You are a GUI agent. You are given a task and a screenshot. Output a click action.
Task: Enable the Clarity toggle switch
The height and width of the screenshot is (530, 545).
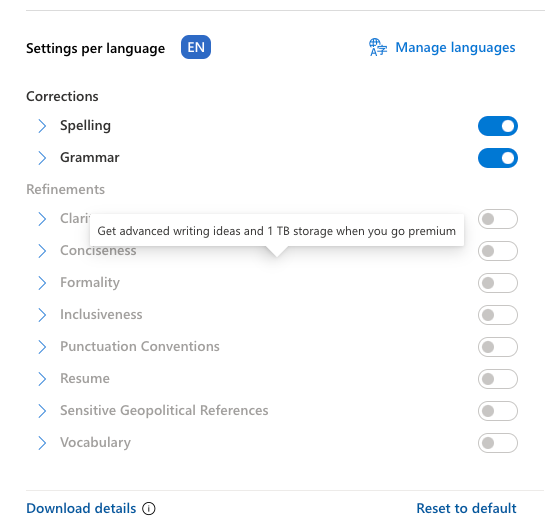[498, 219]
